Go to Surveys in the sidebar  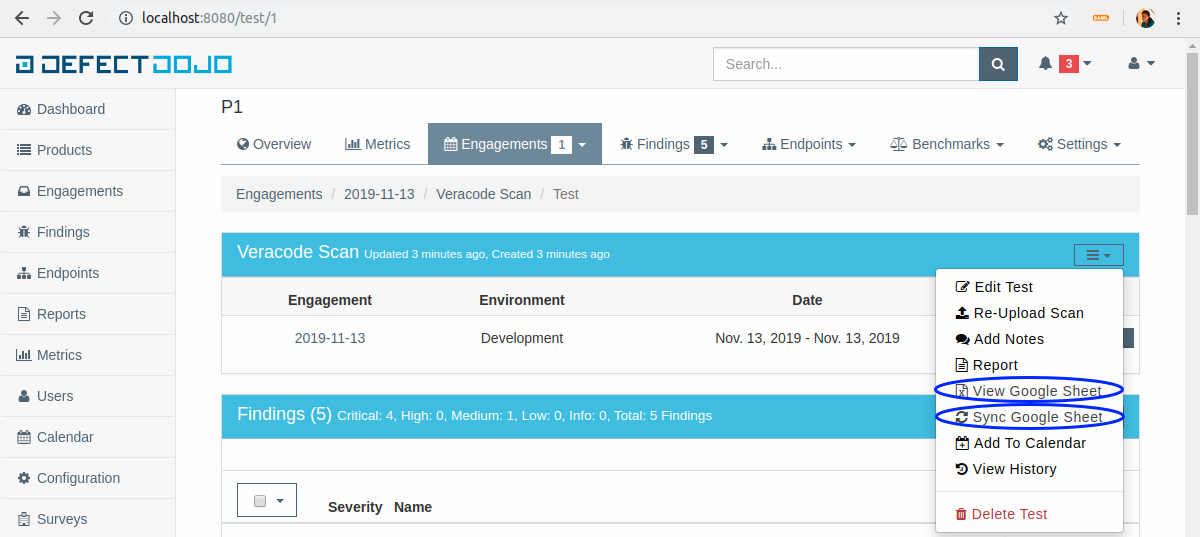62,519
